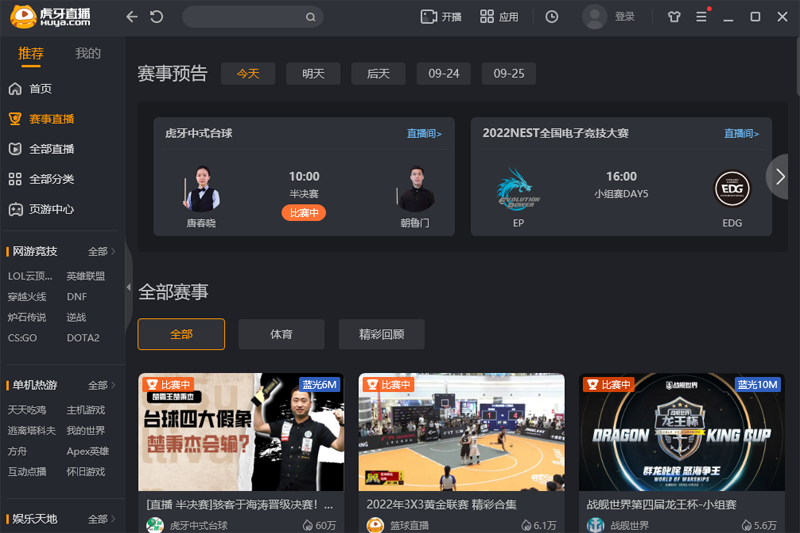Open the hamburger main menu
The image size is (800, 533).
pyautogui.click(x=702, y=17)
